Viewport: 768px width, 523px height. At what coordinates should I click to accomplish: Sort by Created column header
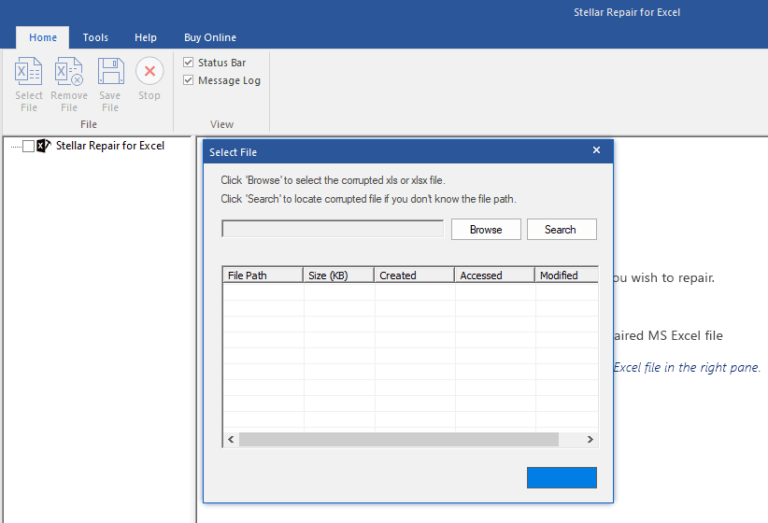(414, 275)
